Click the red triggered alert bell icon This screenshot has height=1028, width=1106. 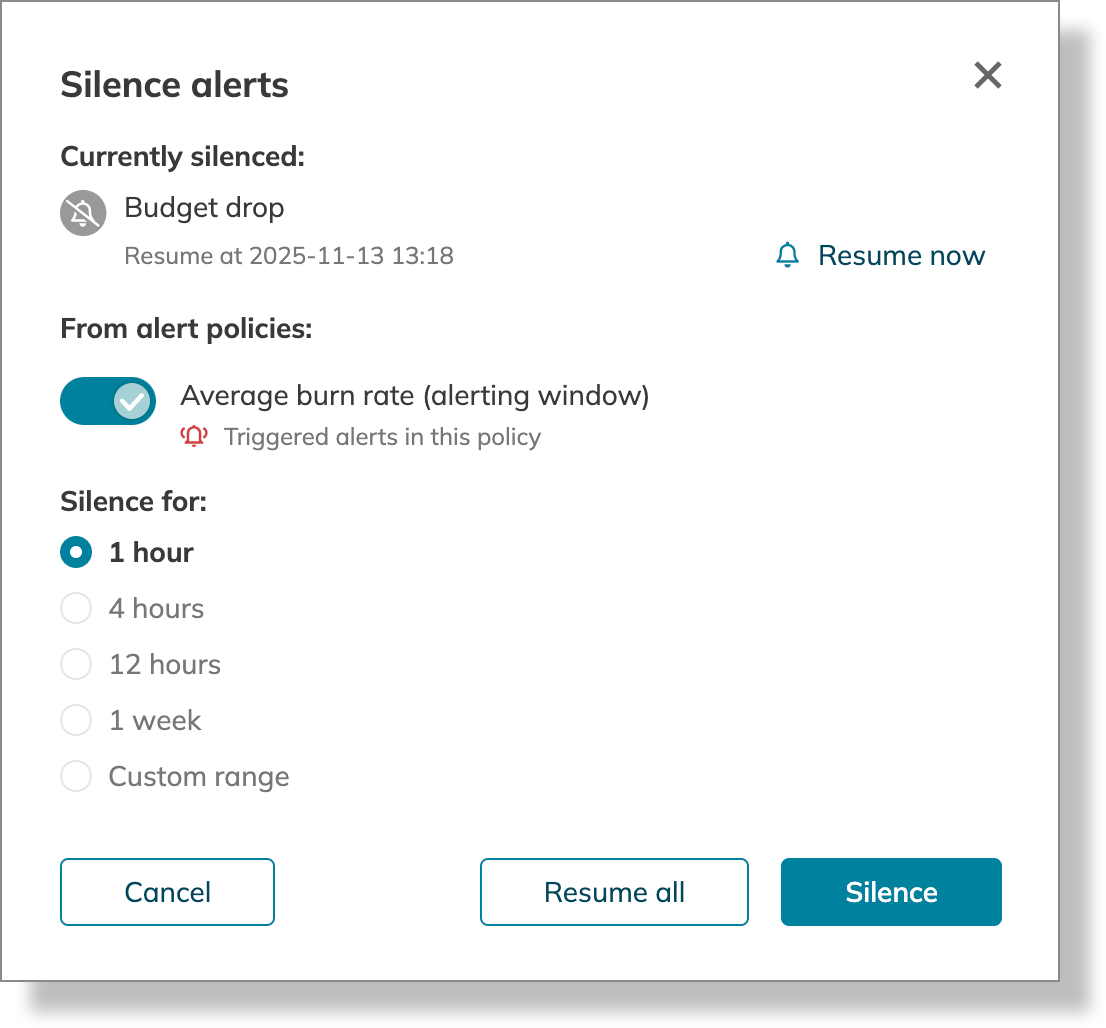pos(194,437)
